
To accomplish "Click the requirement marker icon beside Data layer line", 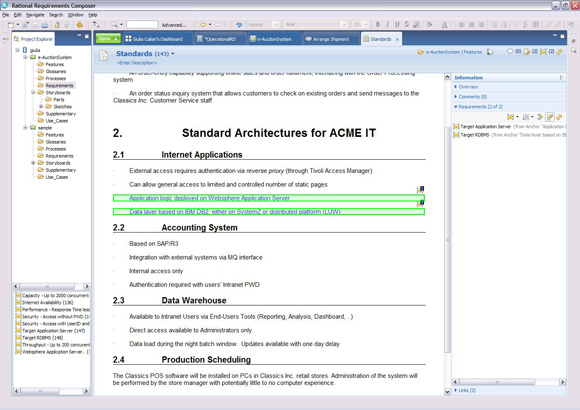I will (421, 203).
